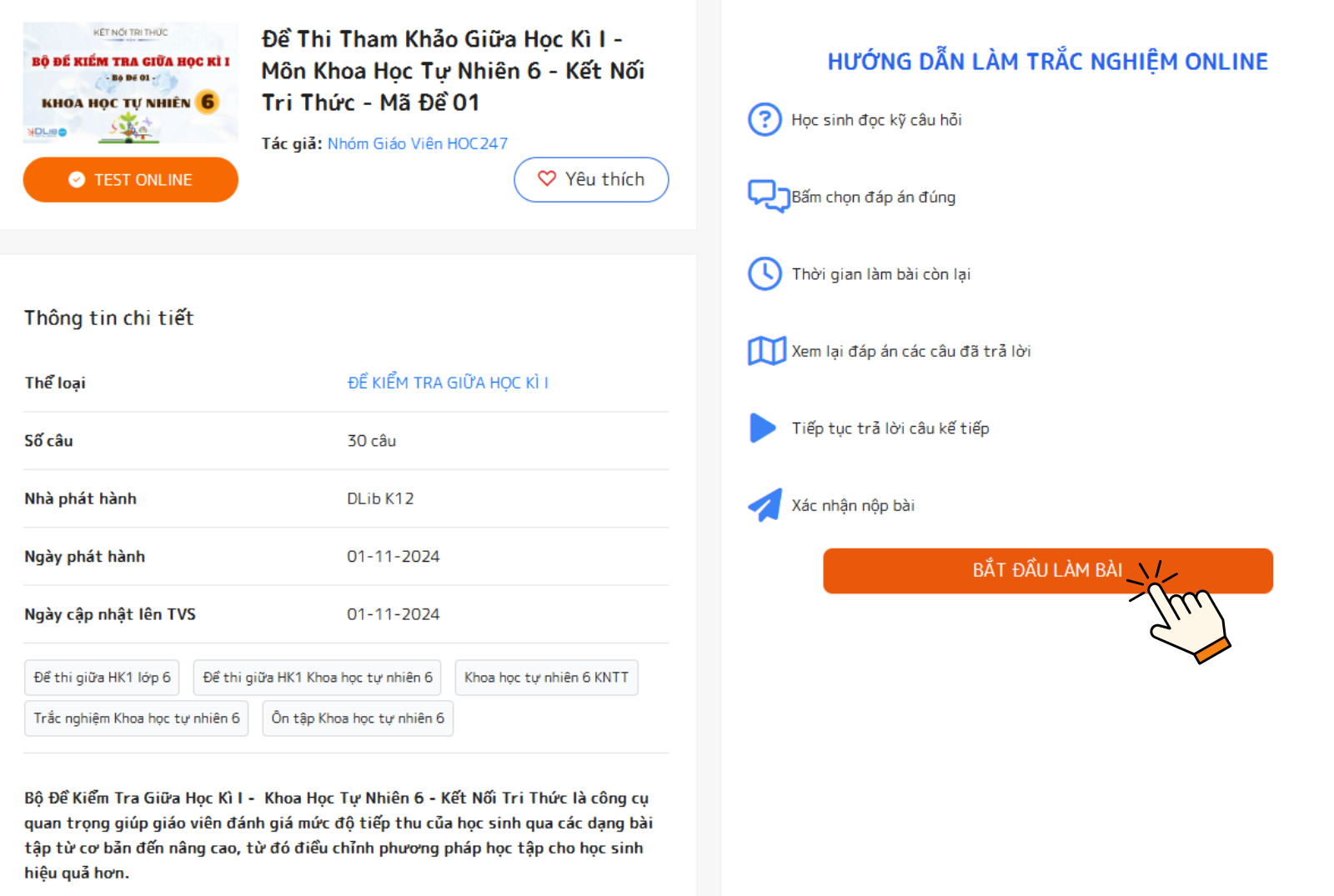The width and height of the screenshot is (1334, 896).
Task: Click the blue play triangle icon
Action: pos(763,428)
